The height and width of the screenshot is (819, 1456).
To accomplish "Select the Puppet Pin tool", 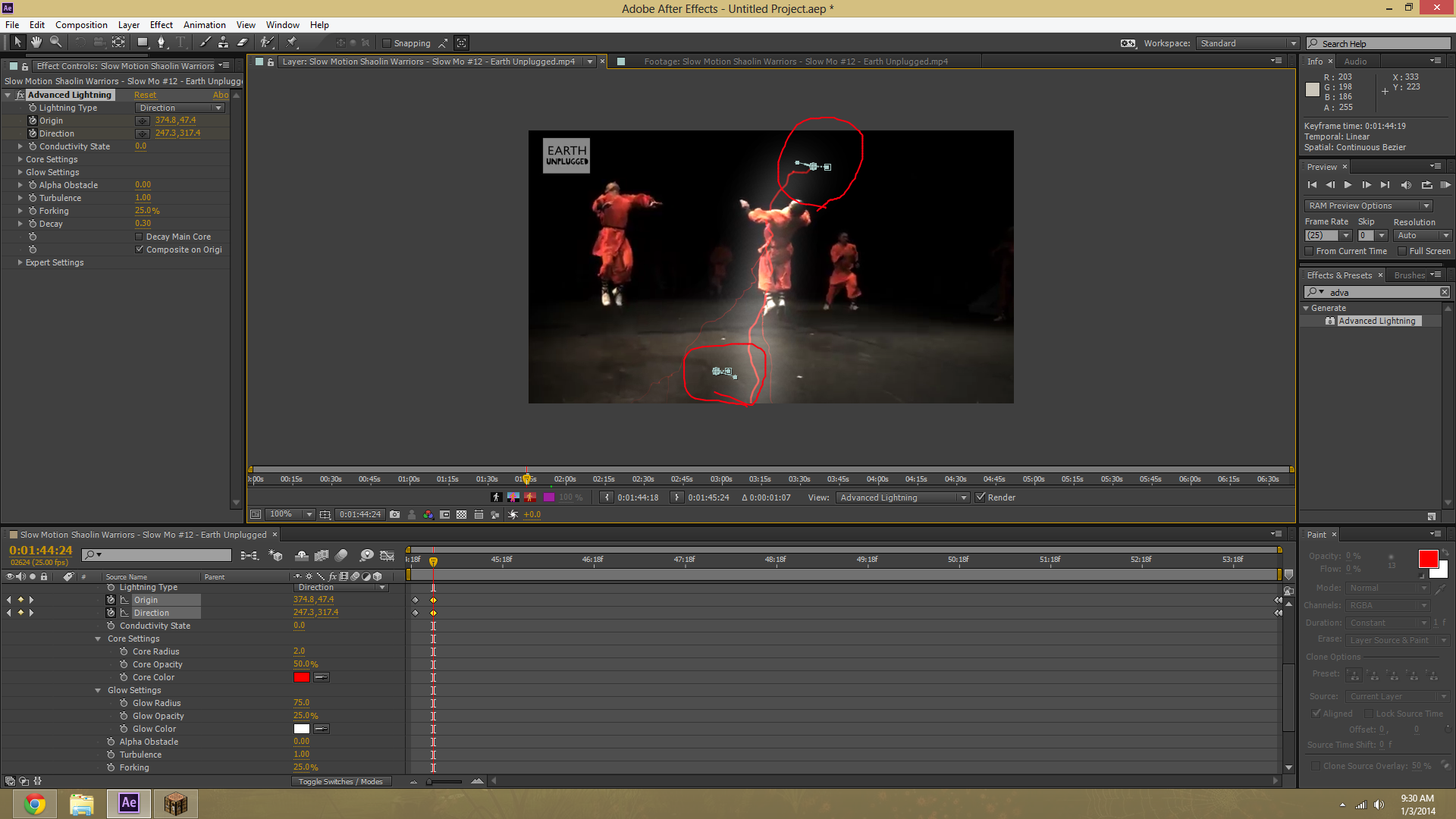I will (x=291, y=42).
